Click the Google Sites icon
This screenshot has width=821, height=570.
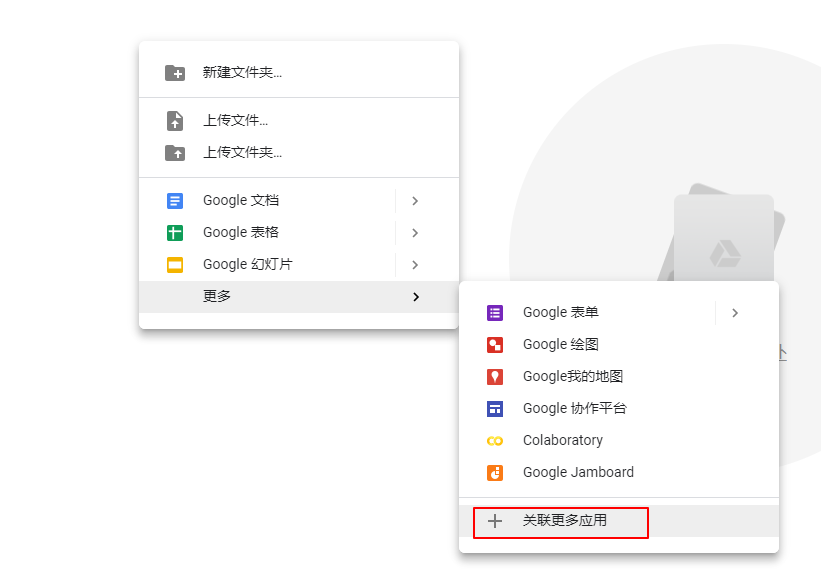495,409
